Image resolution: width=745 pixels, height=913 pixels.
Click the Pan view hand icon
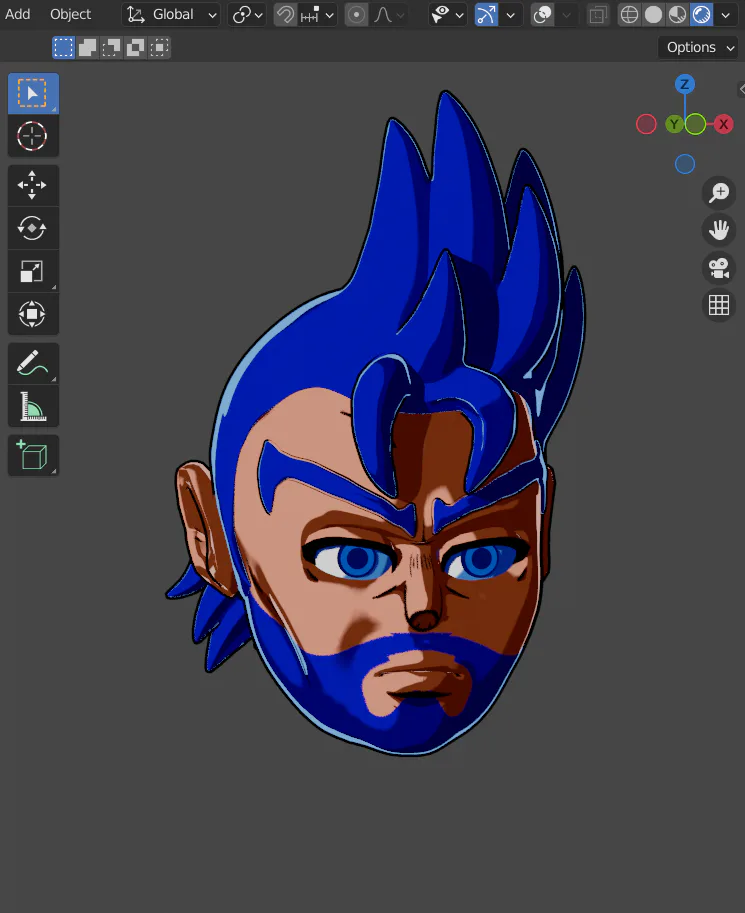click(x=719, y=230)
